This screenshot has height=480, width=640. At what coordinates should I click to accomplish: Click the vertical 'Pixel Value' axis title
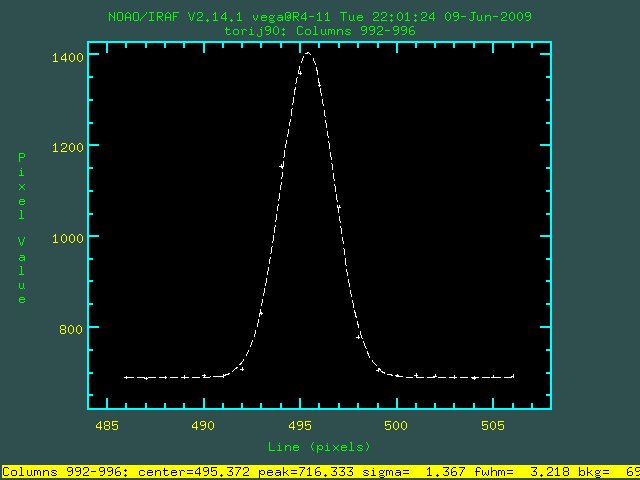tap(22, 228)
